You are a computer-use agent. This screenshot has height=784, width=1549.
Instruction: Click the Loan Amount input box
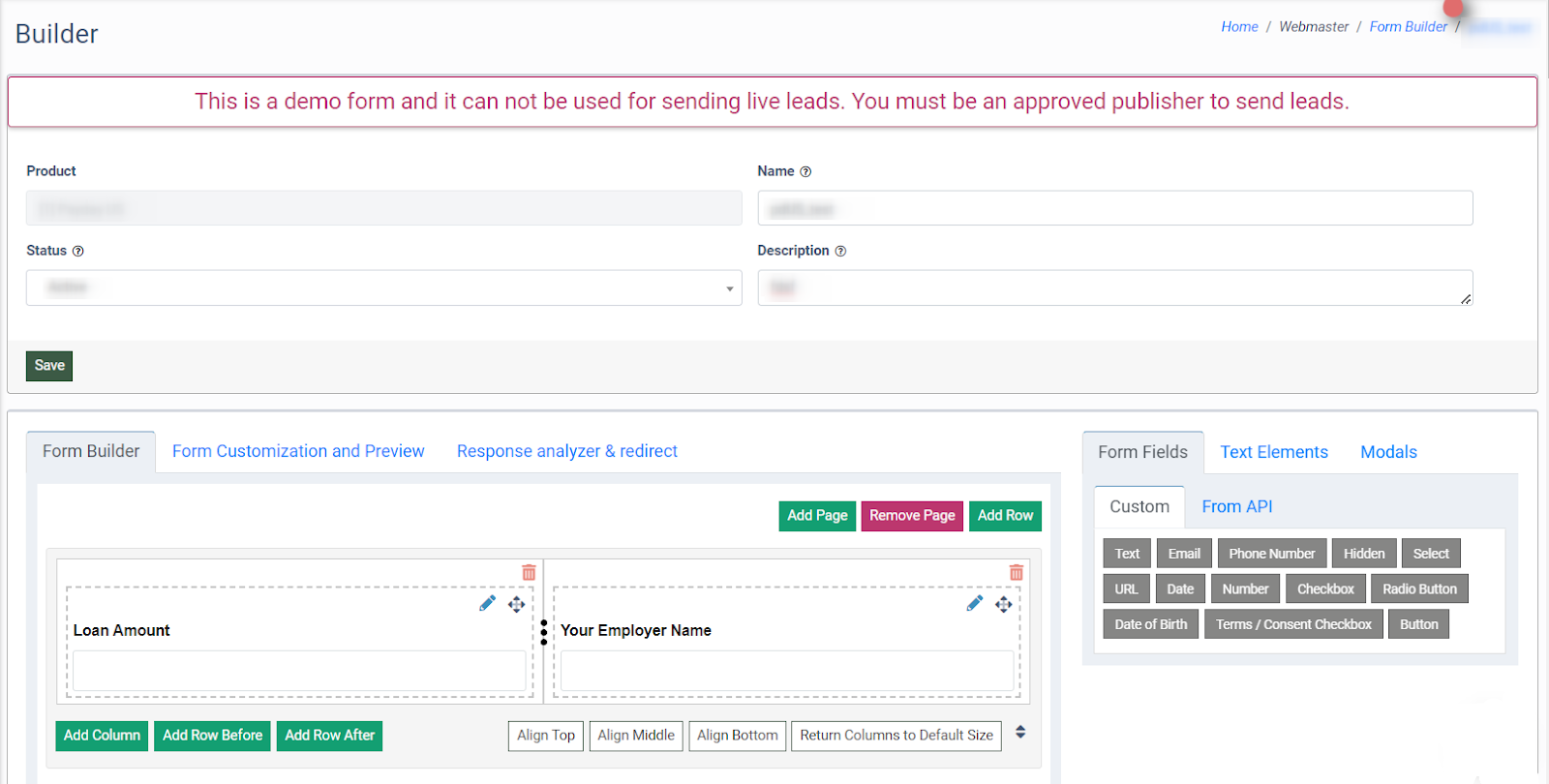[299, 670]
